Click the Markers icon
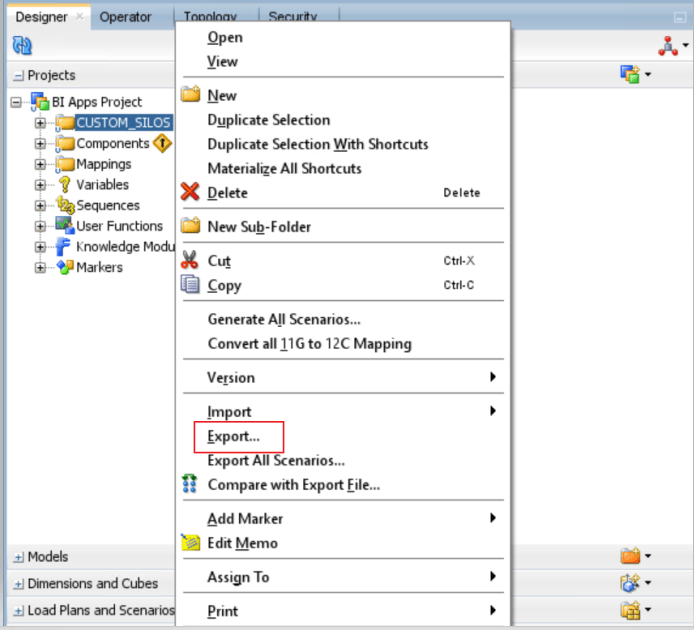694x630 pixels. point(65,267)
